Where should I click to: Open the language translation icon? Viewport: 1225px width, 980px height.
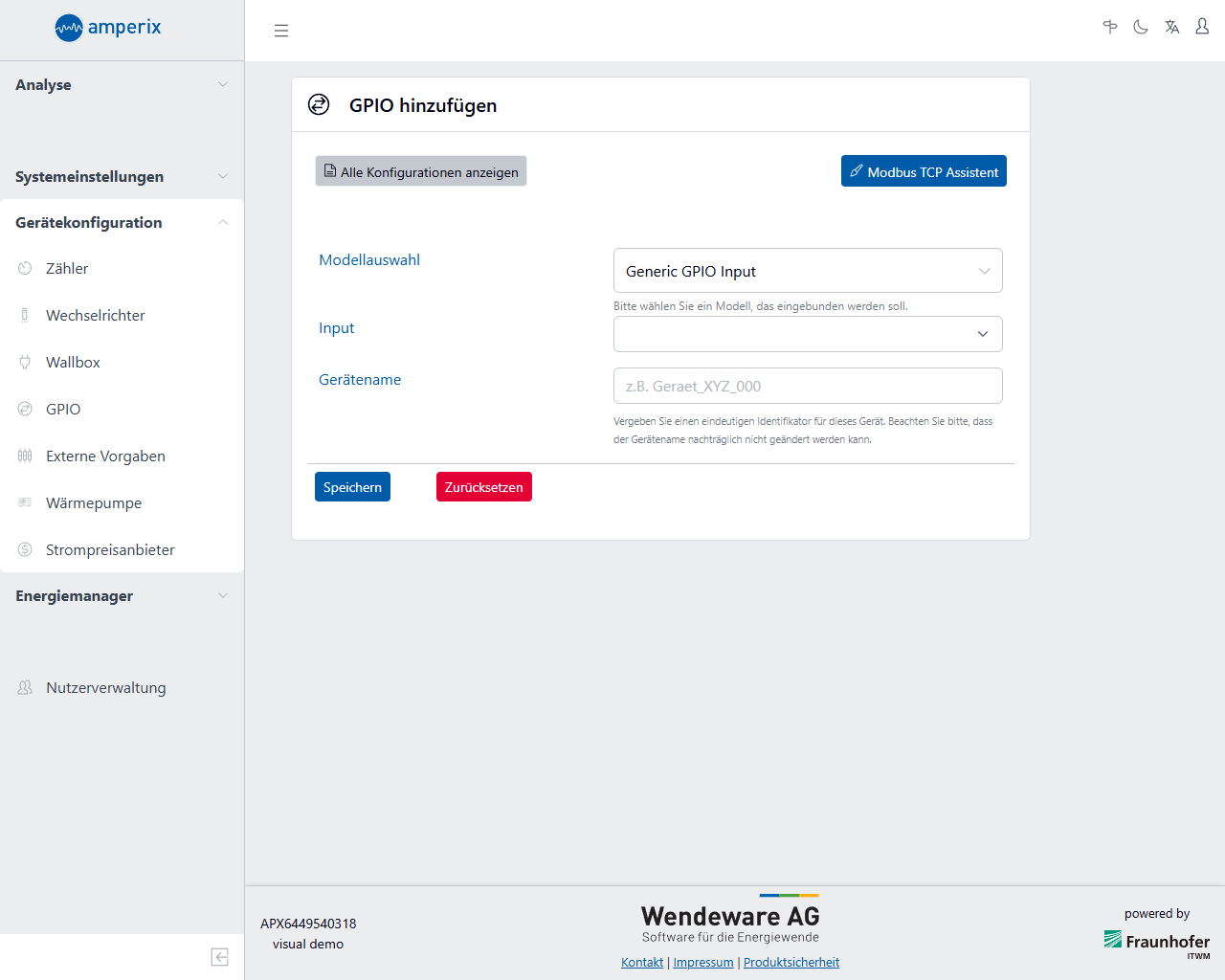click(x=1171, y=28)
